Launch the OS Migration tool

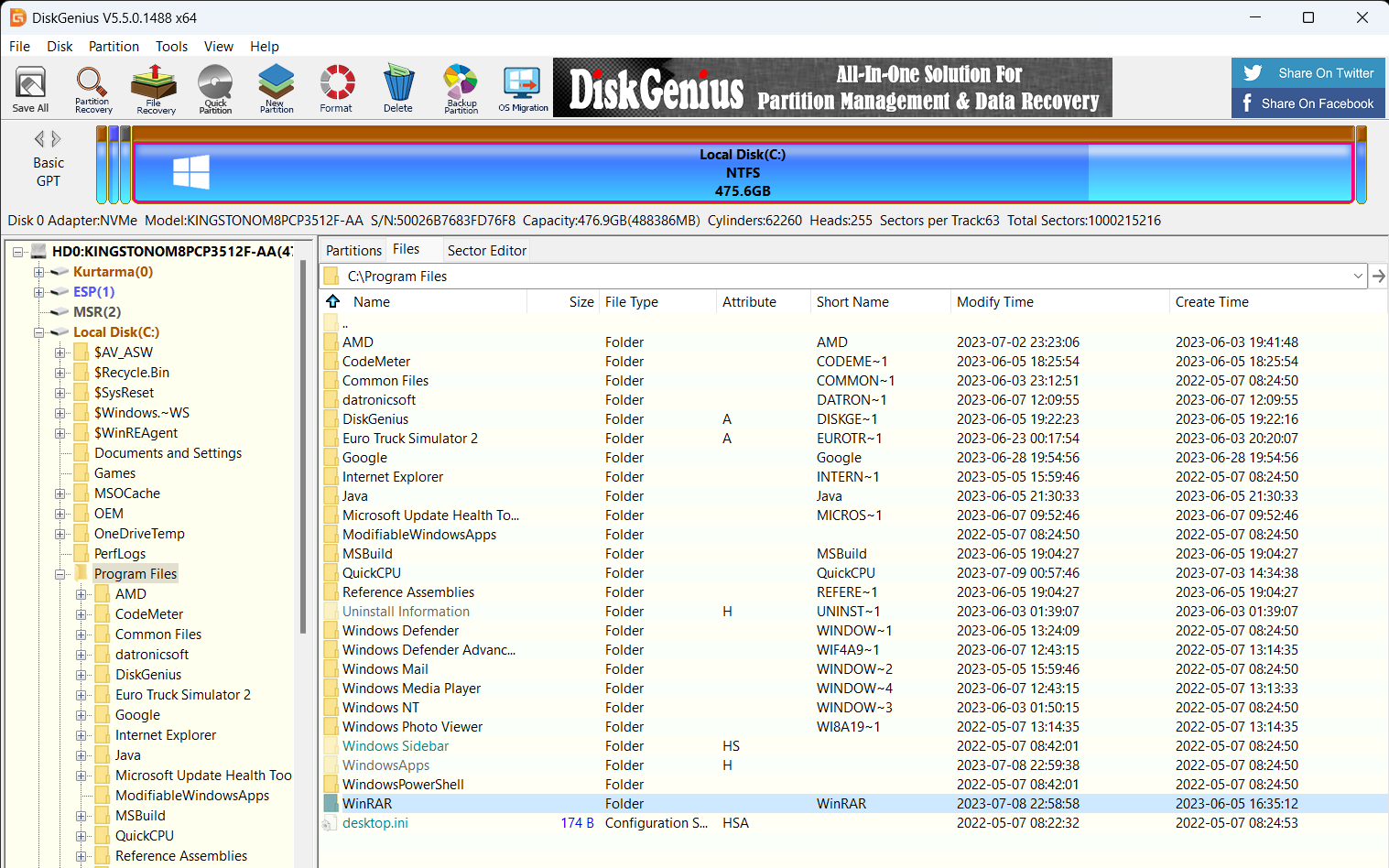tap(523, 88)
